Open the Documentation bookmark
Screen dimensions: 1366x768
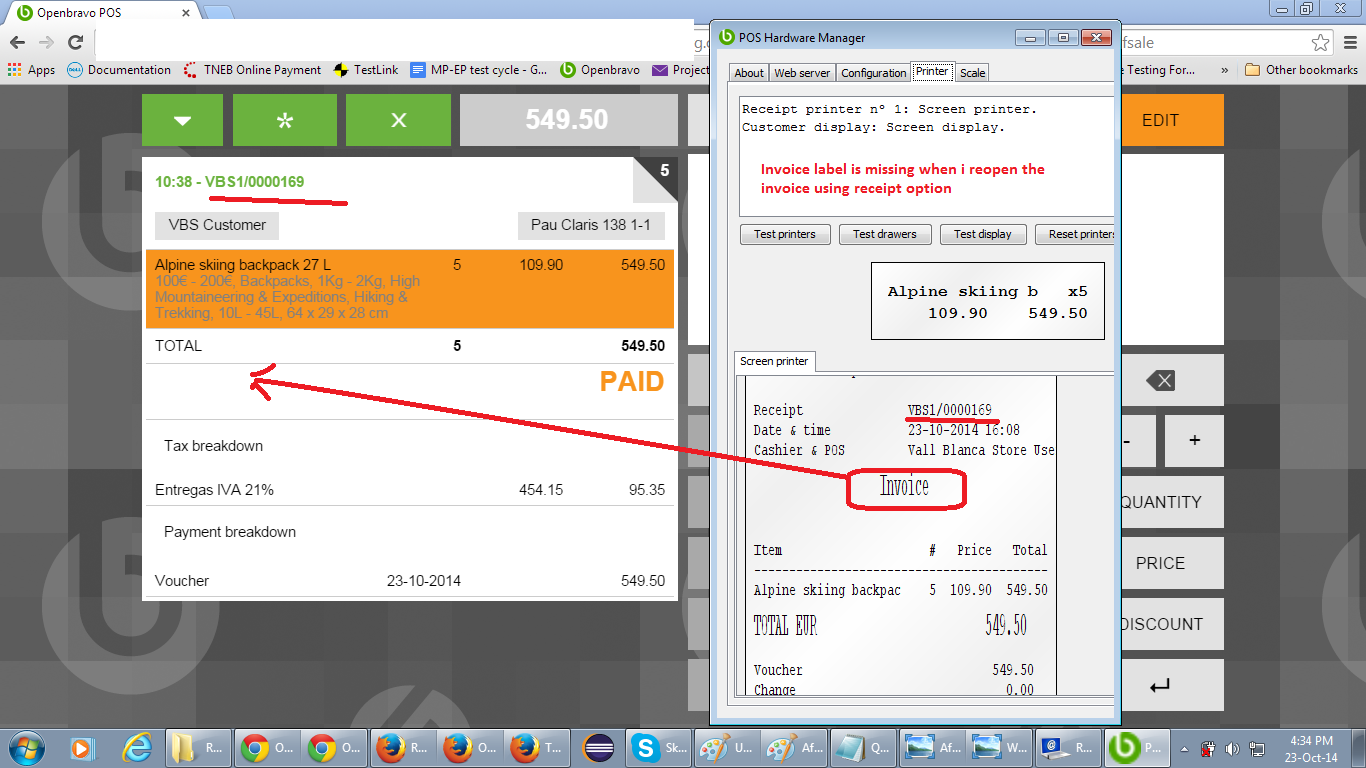pos(119,70)
